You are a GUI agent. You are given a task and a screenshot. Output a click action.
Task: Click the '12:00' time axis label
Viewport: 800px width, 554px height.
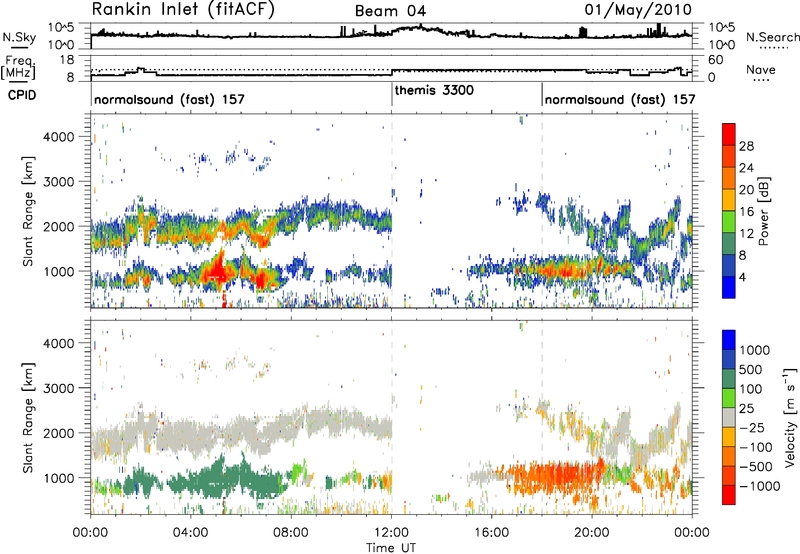point(391,533)
